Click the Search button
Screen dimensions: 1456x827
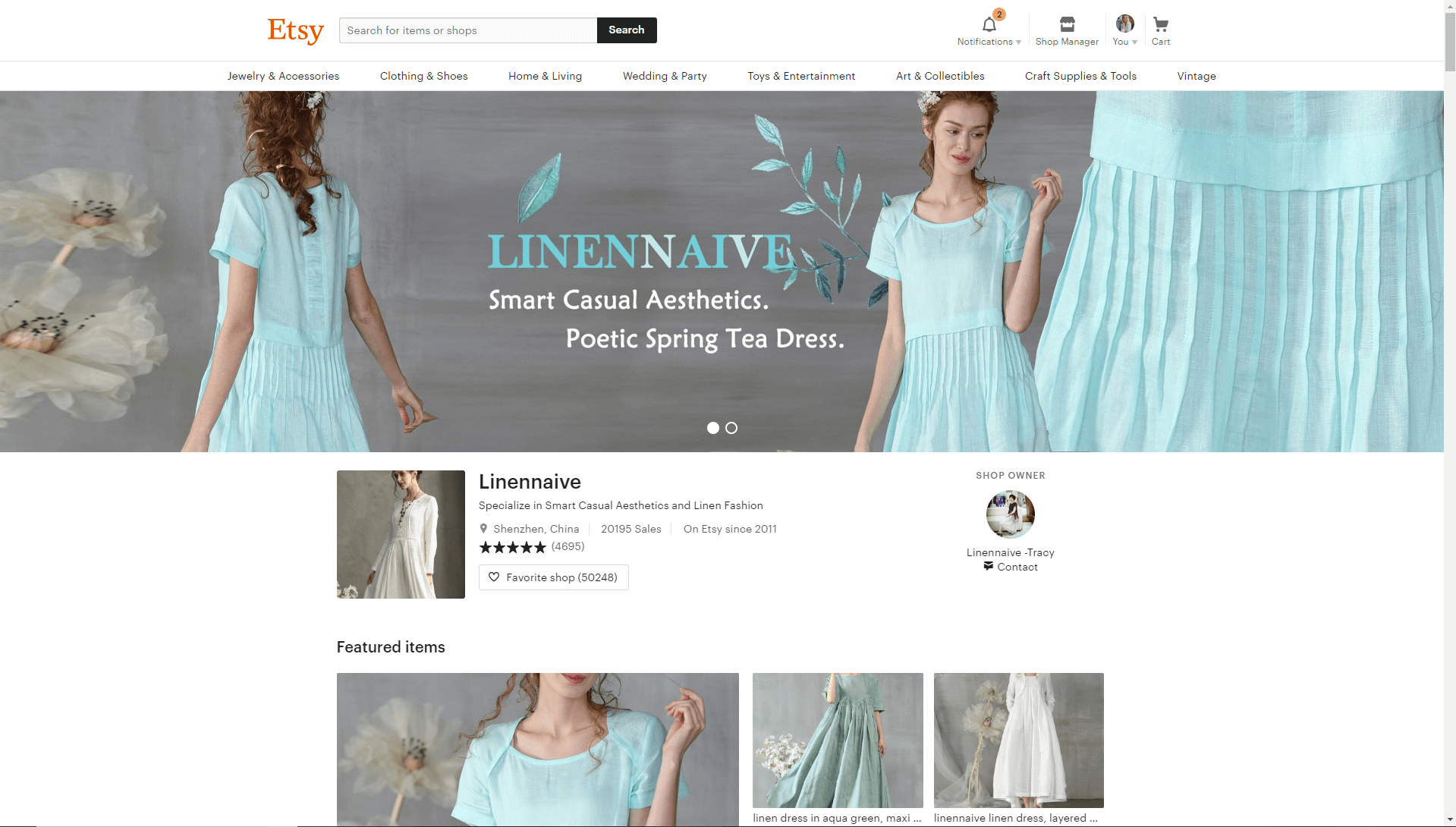pyautogui.click(x=626, y=30)
